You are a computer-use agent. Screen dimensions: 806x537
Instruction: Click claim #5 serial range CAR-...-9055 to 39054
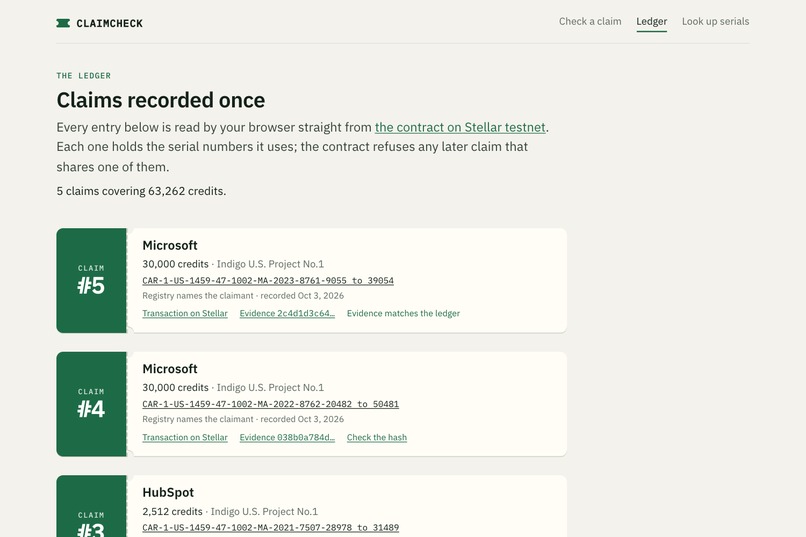pyautogui.click(x=268, y=281)
